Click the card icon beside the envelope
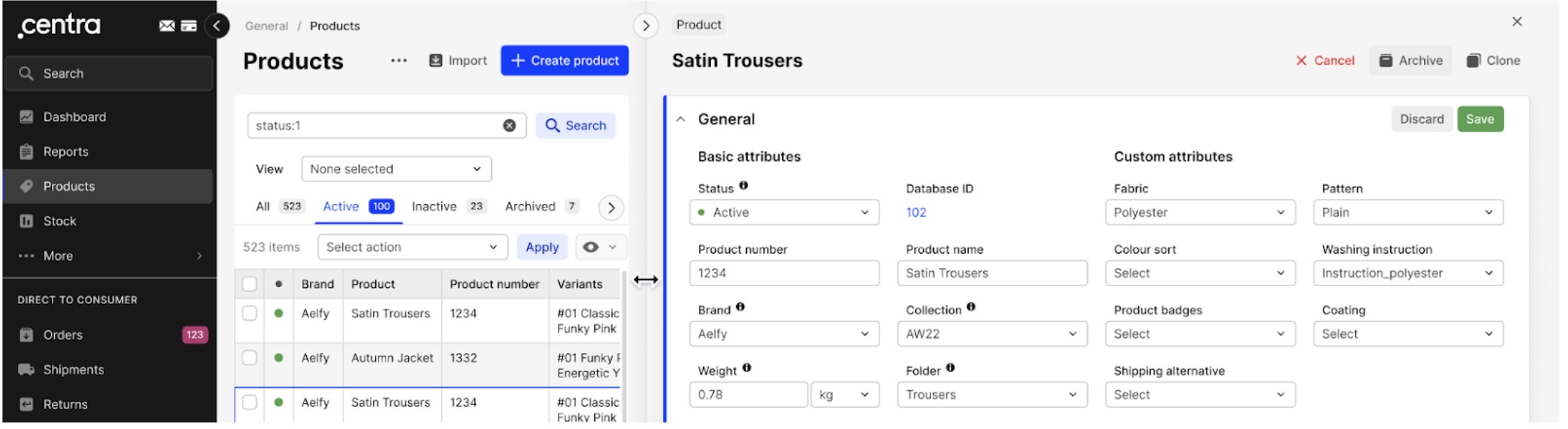 pyautogui.click(x=189, y=26)
